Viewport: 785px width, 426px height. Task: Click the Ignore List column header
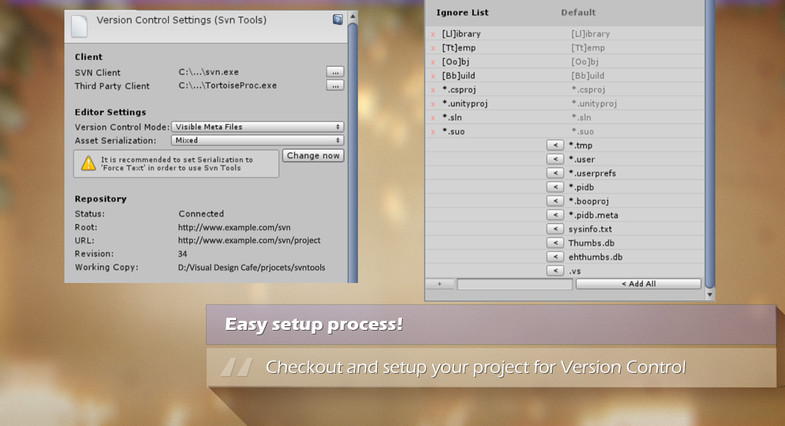click(x=462, y=13)
